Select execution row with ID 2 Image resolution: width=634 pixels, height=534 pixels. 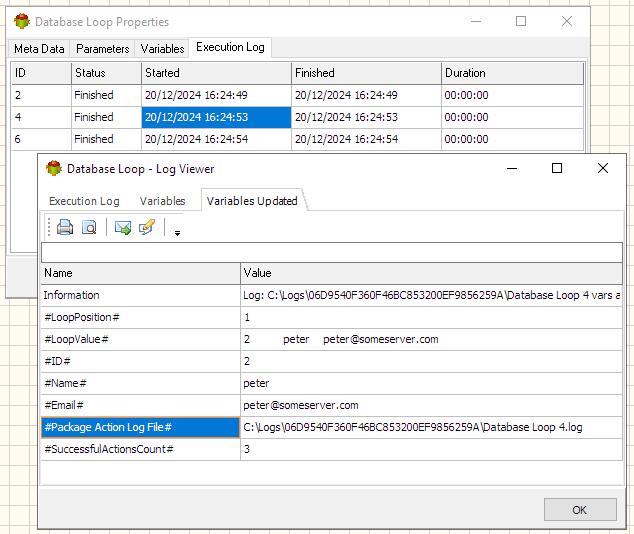click(x=298, y=95)
